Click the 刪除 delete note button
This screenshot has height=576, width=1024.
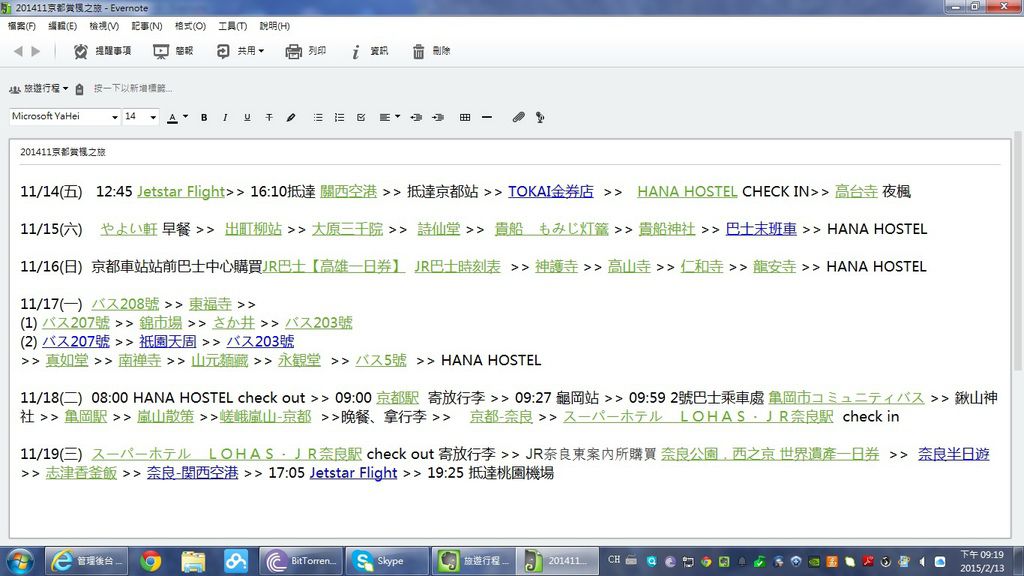(x=435, y=51)
